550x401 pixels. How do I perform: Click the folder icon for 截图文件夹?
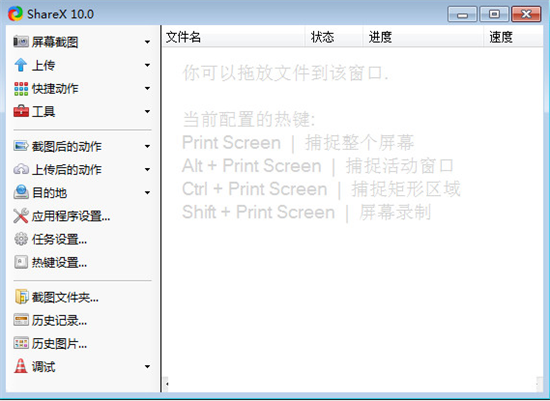click(x=21, y=297)
